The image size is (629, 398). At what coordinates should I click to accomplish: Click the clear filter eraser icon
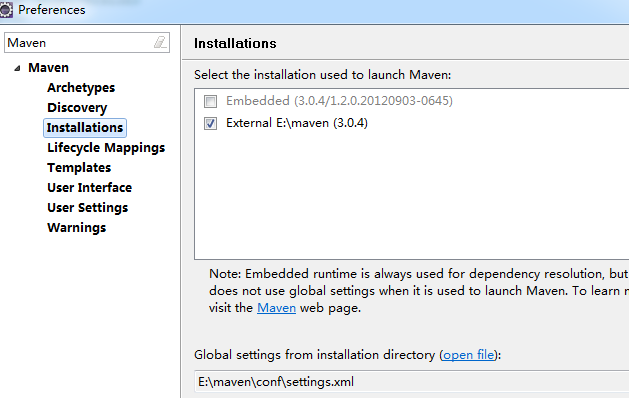pyautogui.click(x=160, y=42)
